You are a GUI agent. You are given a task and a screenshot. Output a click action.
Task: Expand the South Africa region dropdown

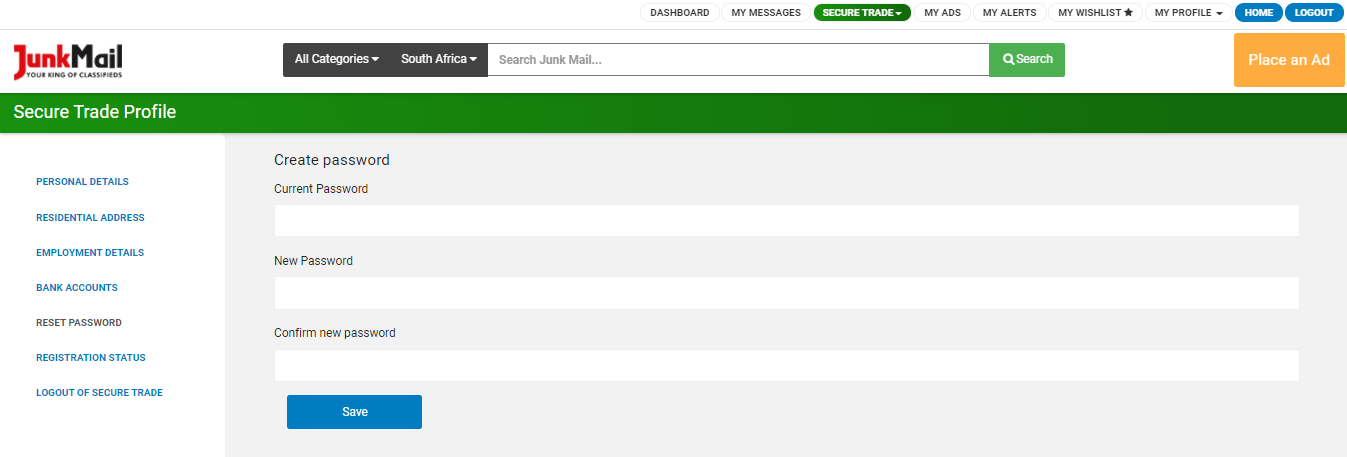pyautogui.click(x=438, y=60)
